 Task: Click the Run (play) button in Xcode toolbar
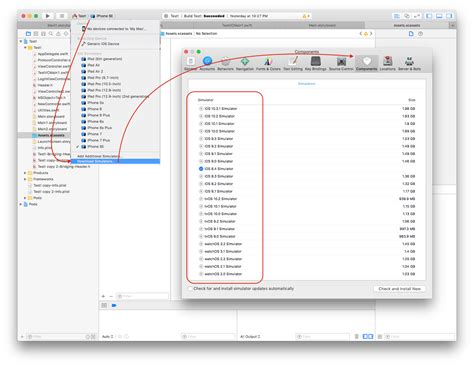[48, 16]
